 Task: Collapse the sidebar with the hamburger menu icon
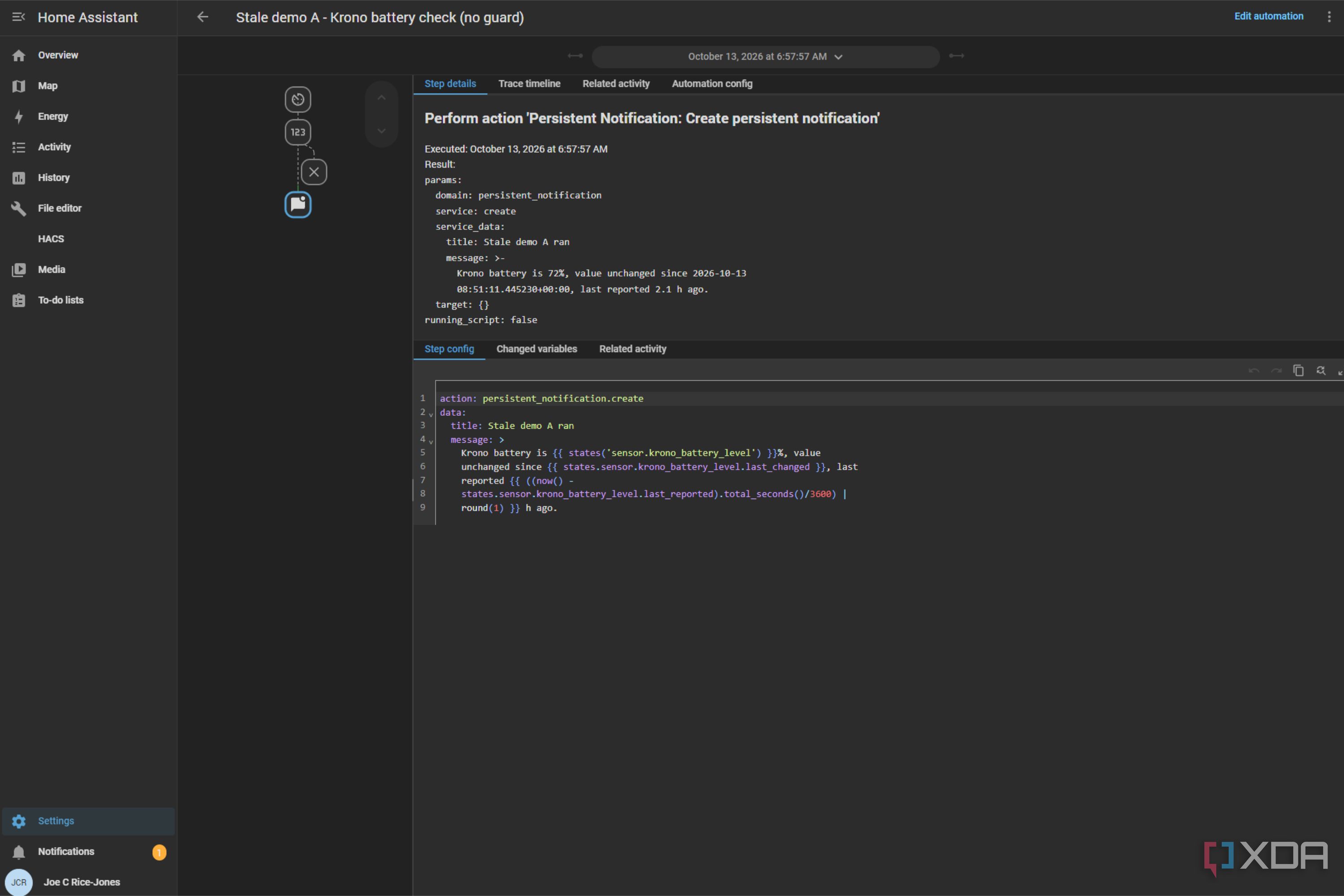18,17
